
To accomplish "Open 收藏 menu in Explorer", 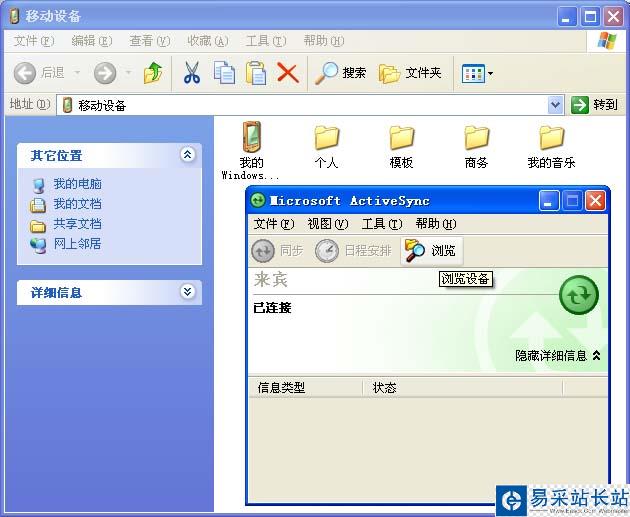I will click(208, 41).
